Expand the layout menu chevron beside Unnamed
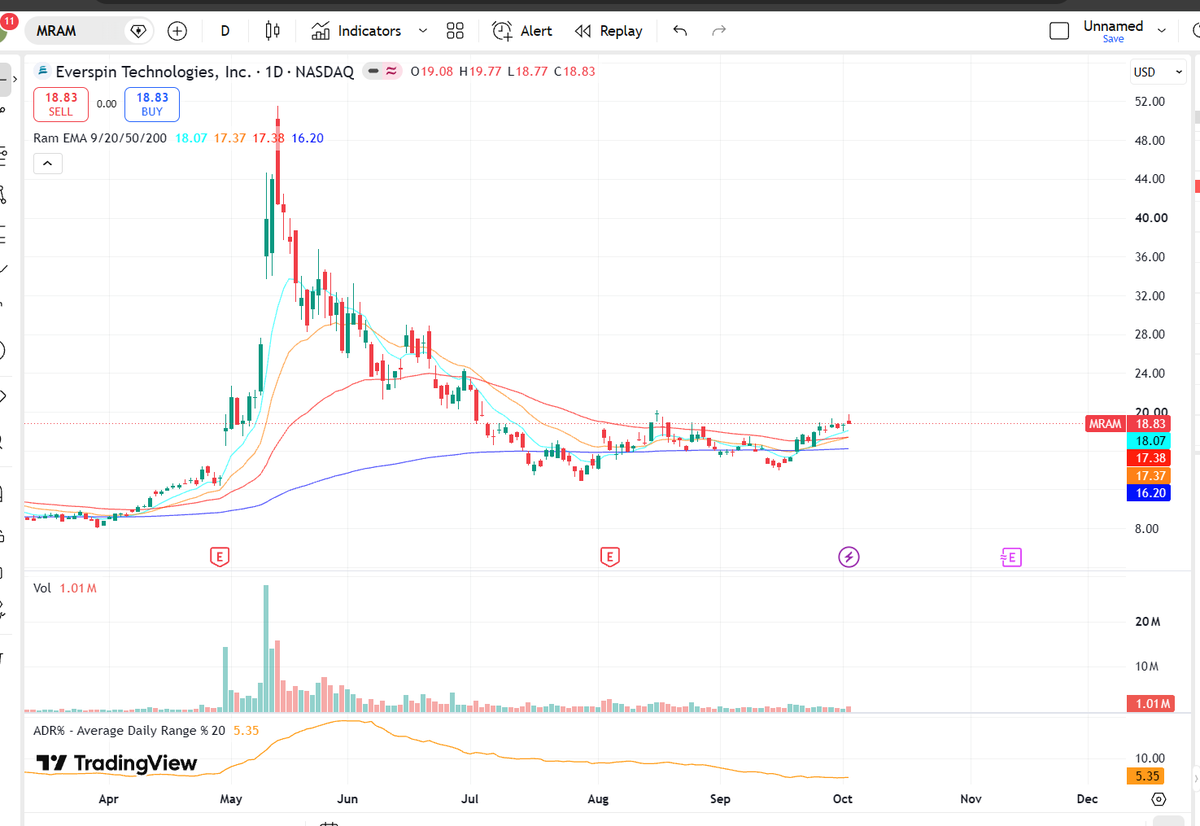Image resolution: width=1200 pixels, height=826 pixels. pos(1162,31)
